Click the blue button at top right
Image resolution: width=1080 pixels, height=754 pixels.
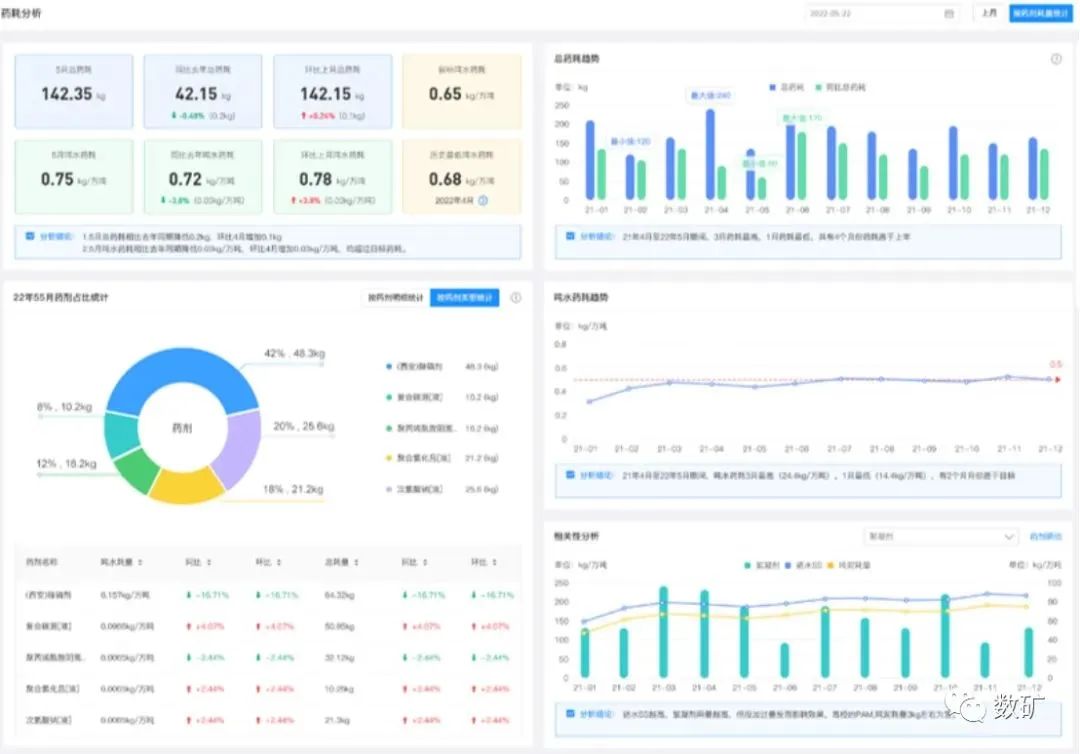[1040, 14]
